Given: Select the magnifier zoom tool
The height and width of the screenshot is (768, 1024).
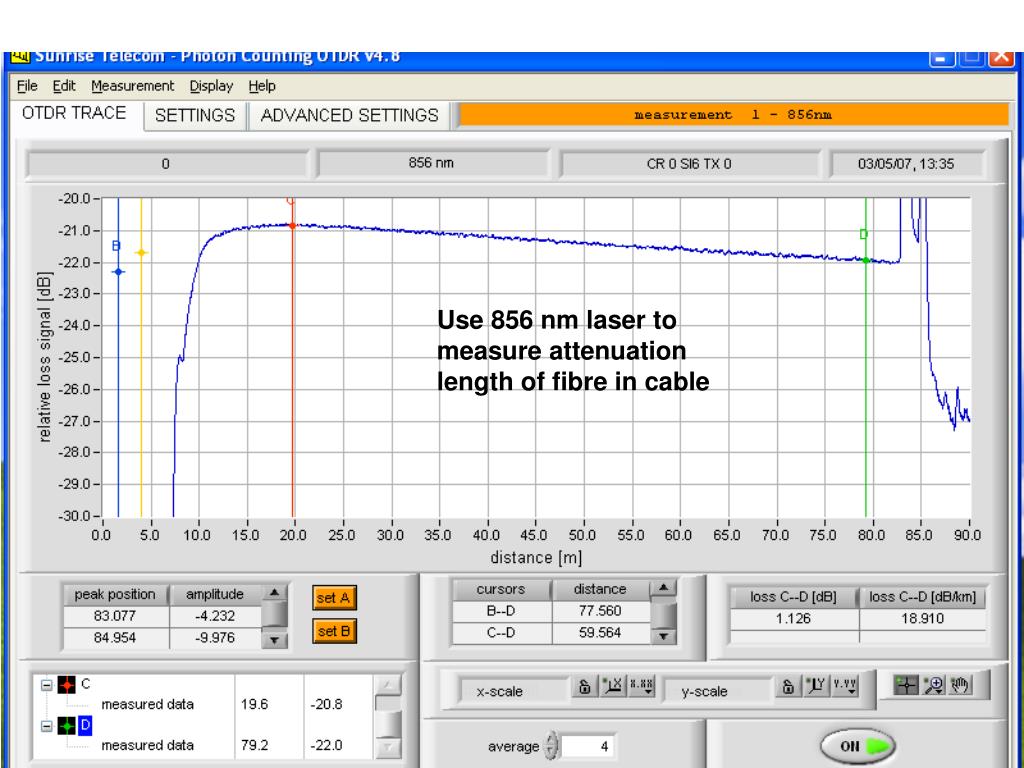Looking at the screenshot, I should (934, 685).
